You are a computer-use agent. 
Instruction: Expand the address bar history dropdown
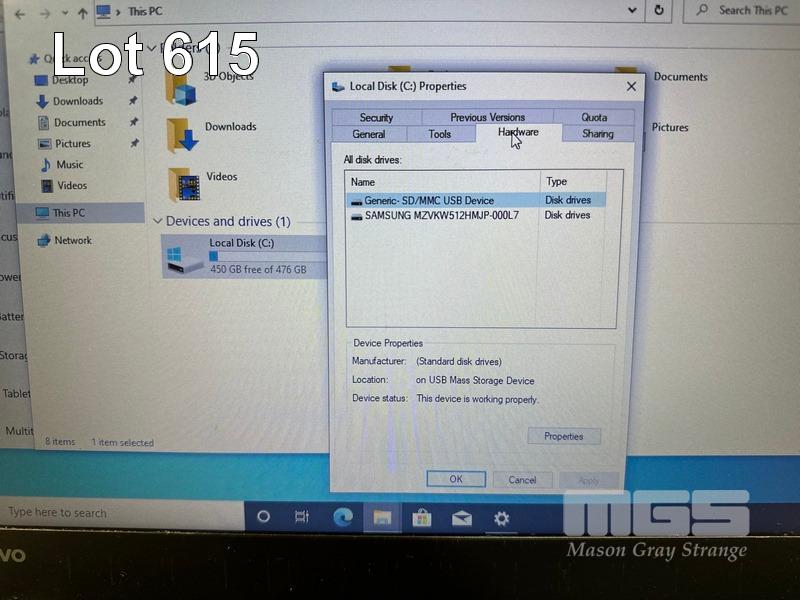click(x=631, y=10)
